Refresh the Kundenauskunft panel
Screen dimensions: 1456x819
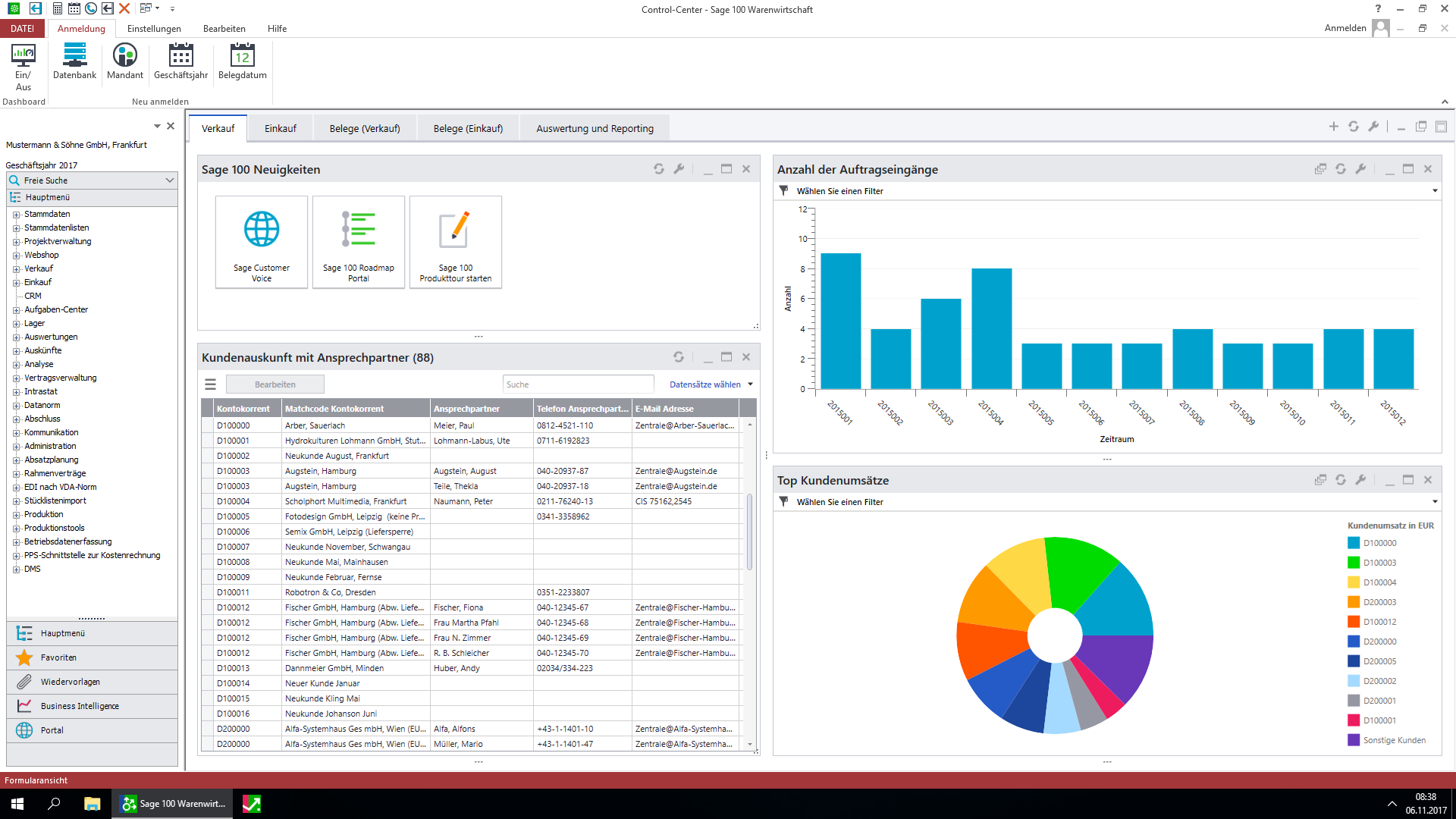click(x=679, y=357)
